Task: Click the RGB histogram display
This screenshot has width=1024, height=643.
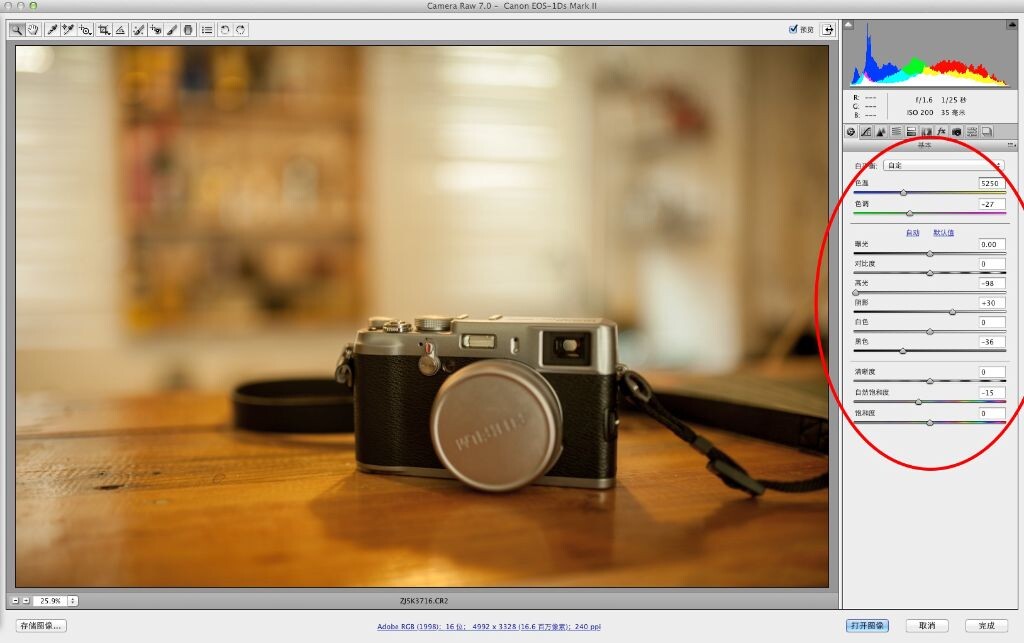Action: click(930, 55)
